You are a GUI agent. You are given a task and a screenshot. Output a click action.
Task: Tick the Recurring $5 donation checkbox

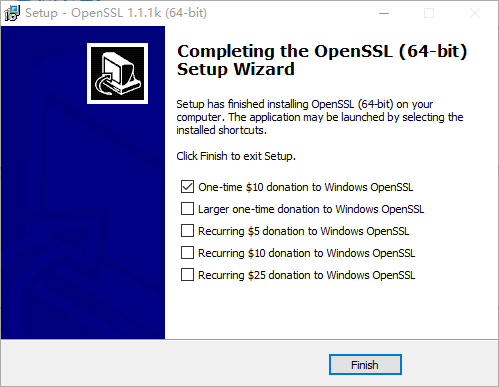click(187, 231)
